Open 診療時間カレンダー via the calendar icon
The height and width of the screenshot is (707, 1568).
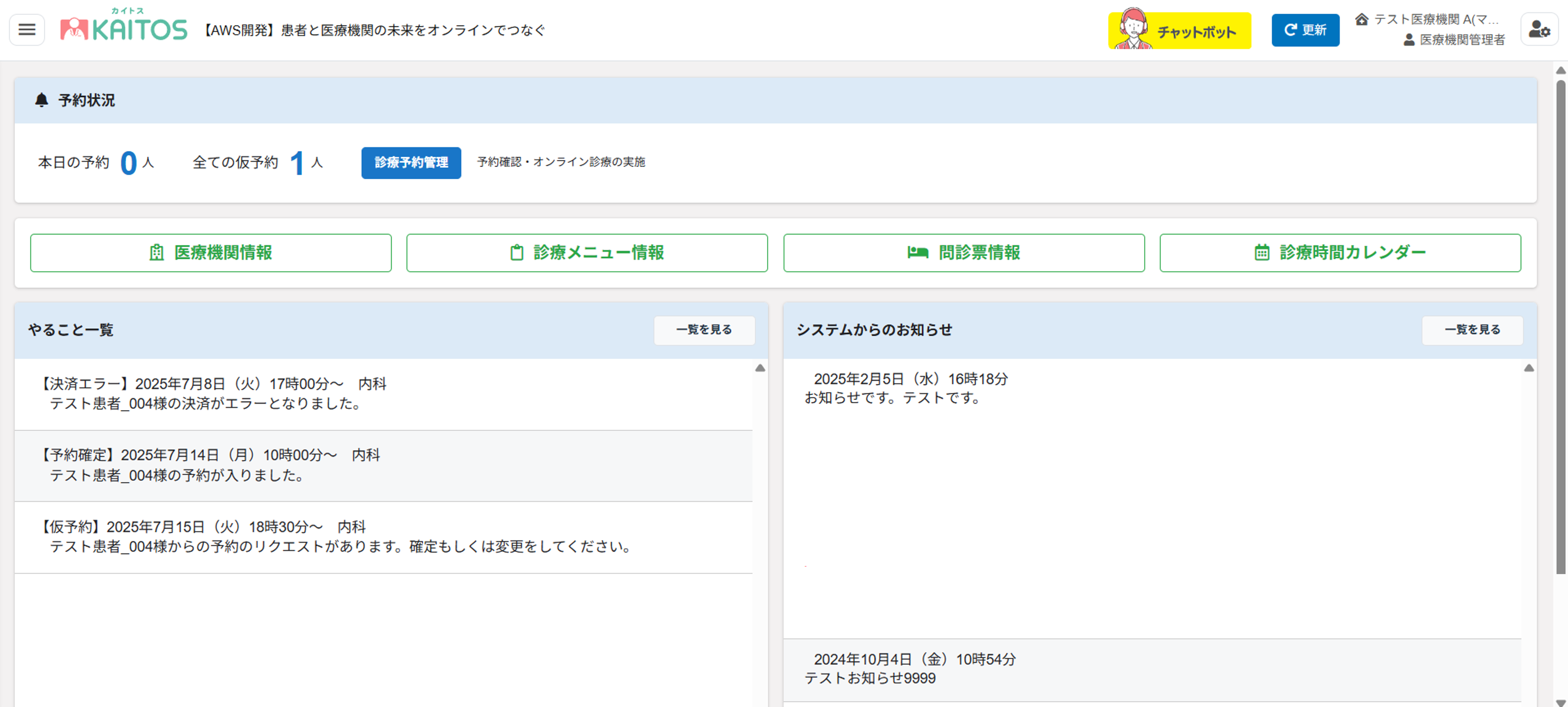click(1262, 252)
